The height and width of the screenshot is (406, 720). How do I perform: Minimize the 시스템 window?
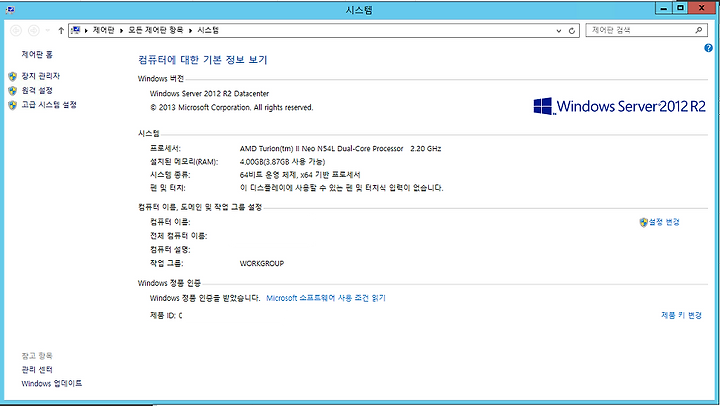[x=664, y=8]
